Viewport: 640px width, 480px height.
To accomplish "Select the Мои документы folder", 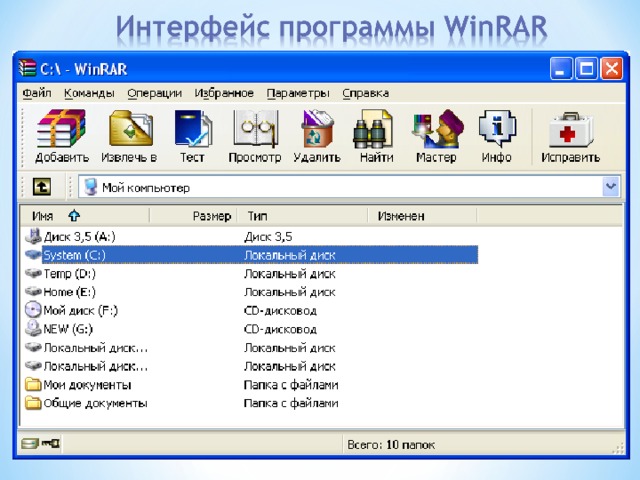I will pos(86,385).
